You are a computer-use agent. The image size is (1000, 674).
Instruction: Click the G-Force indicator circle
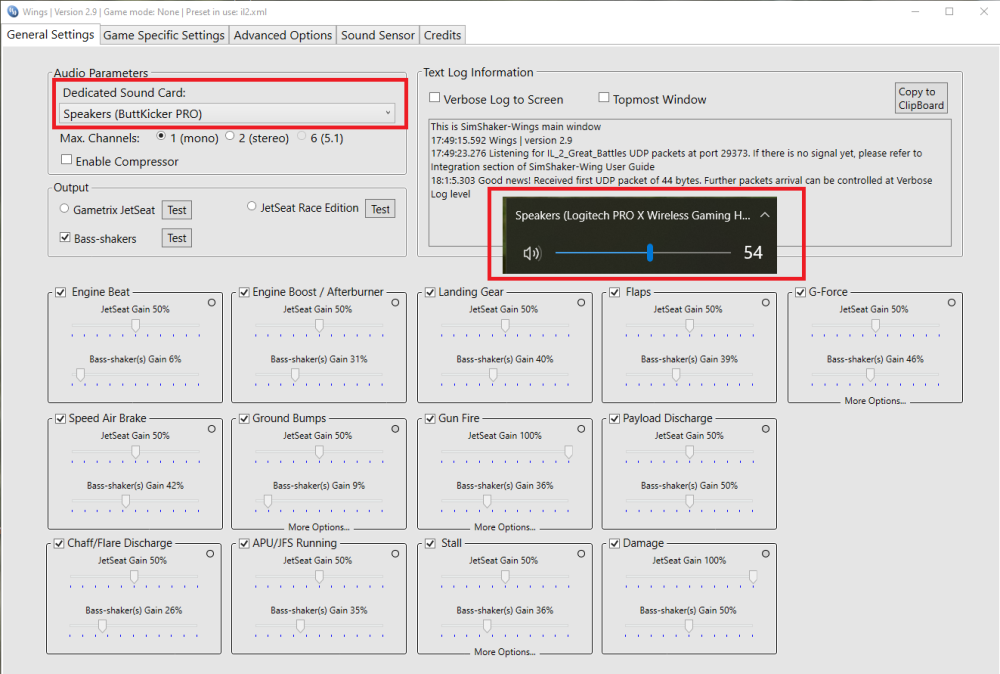point(949,302)
